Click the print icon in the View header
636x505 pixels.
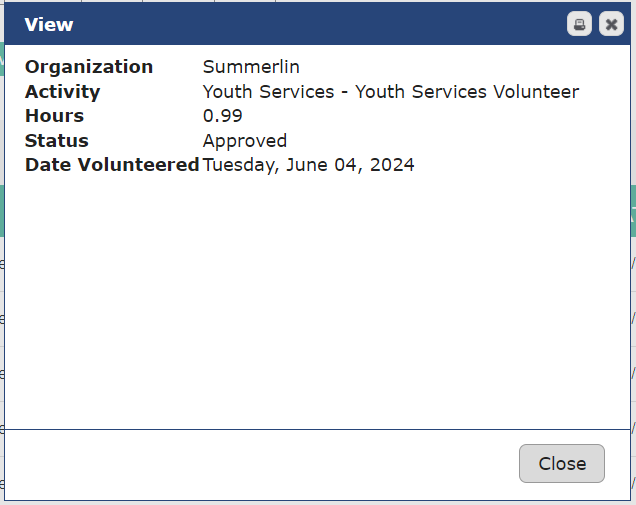click(x=579, y=24)
